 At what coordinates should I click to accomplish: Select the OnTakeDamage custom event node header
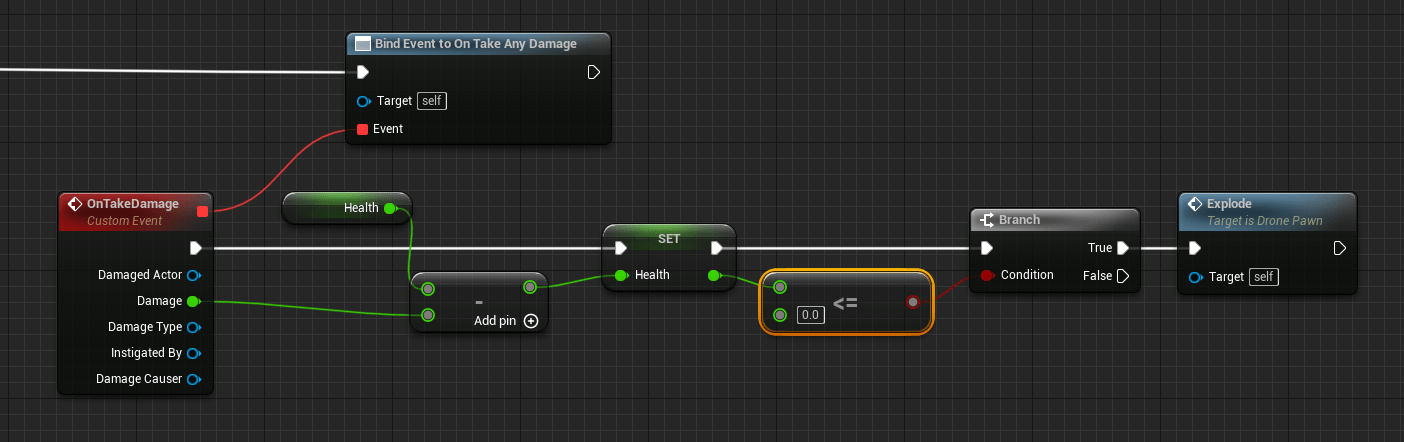[x=135, y=211]
